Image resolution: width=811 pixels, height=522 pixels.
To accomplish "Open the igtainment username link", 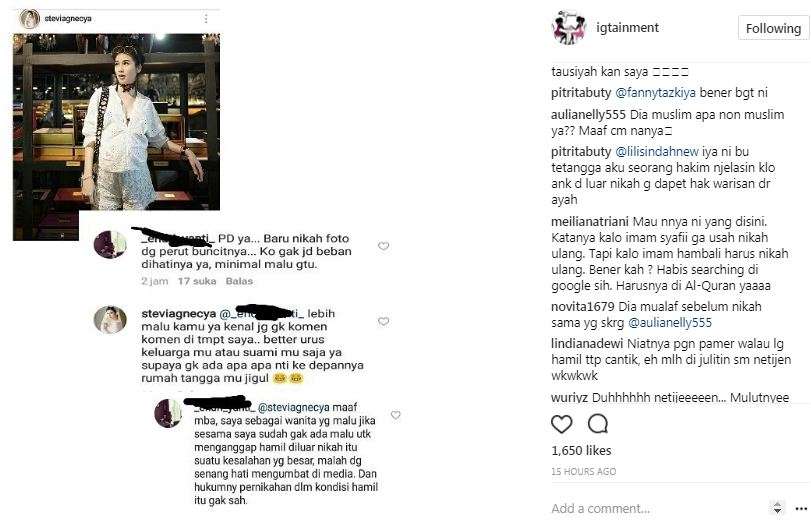I will 627,27.
